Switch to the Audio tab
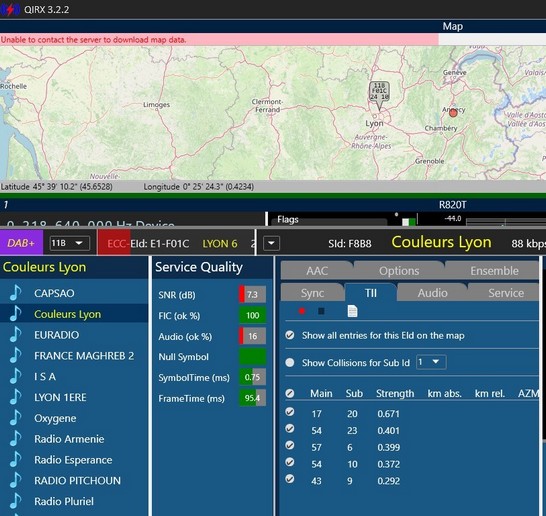546x516 pixels. click(x=432, y=293)
